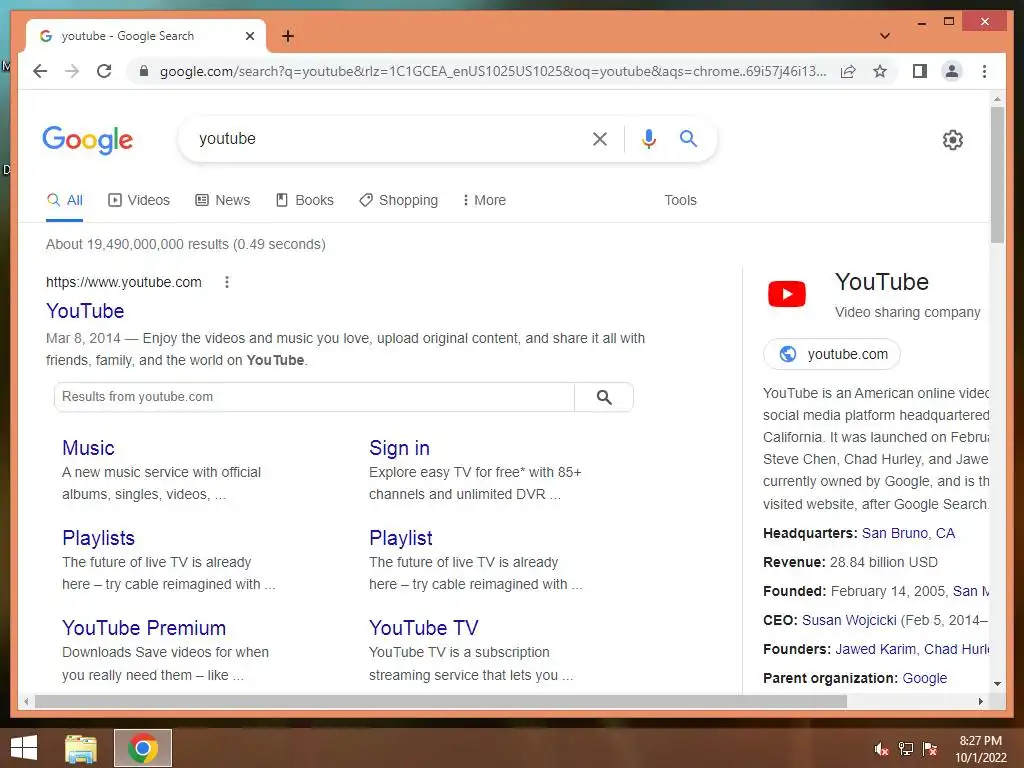Start voice search with microphone icon

(648, 138)
